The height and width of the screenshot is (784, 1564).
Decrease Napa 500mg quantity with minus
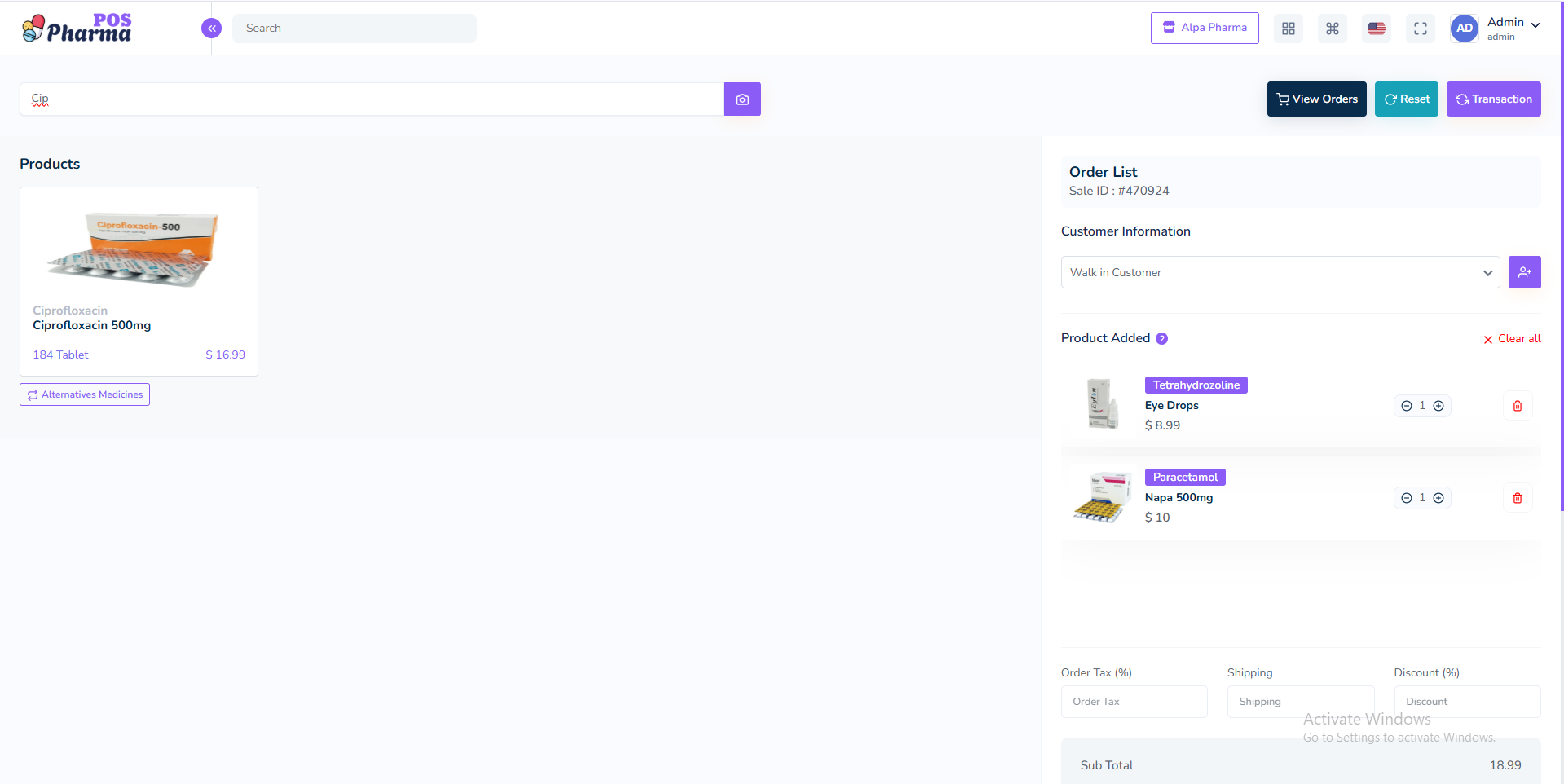pos(1406,498)
